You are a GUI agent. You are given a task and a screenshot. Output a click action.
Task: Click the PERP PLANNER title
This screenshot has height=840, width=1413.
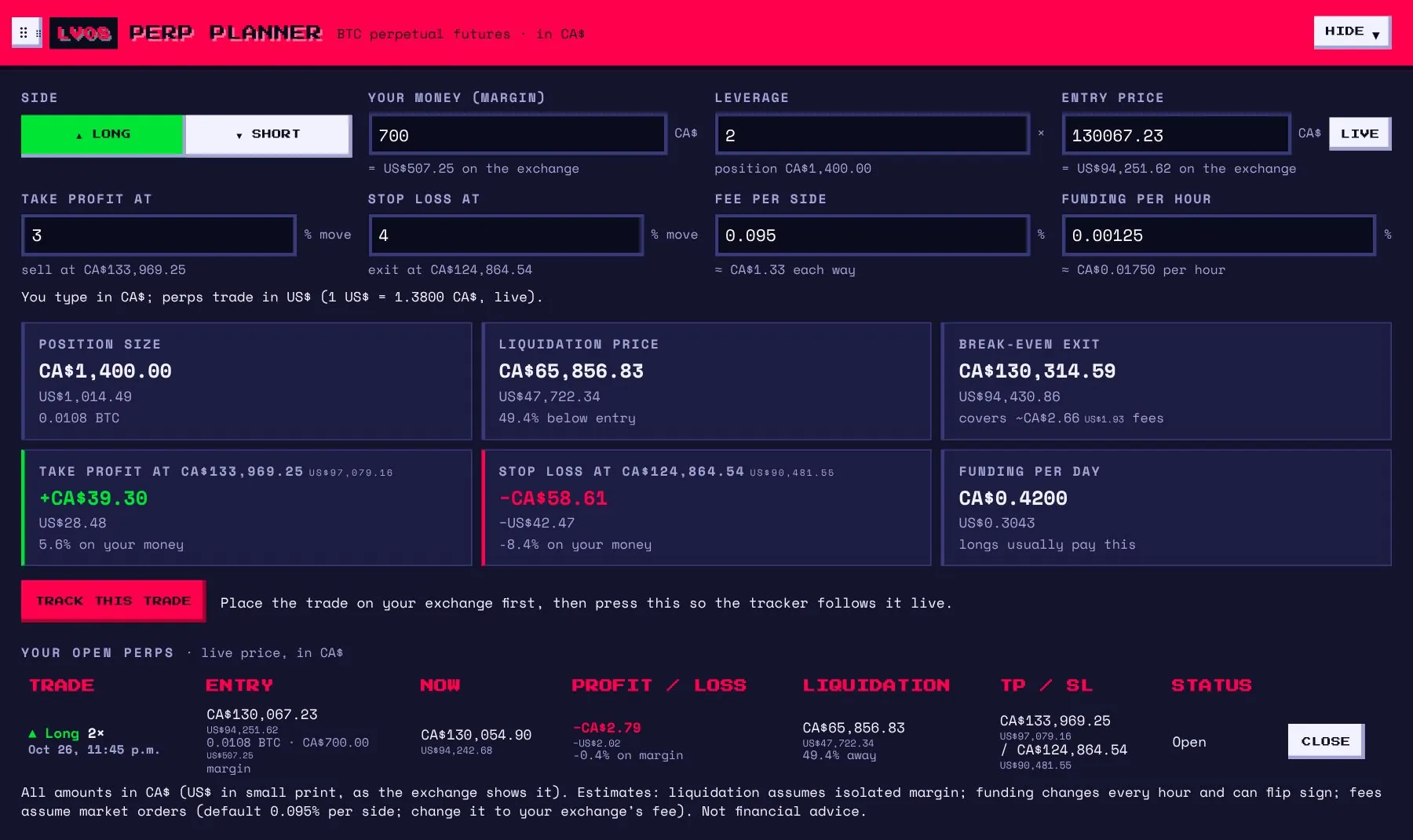(225, 33)
